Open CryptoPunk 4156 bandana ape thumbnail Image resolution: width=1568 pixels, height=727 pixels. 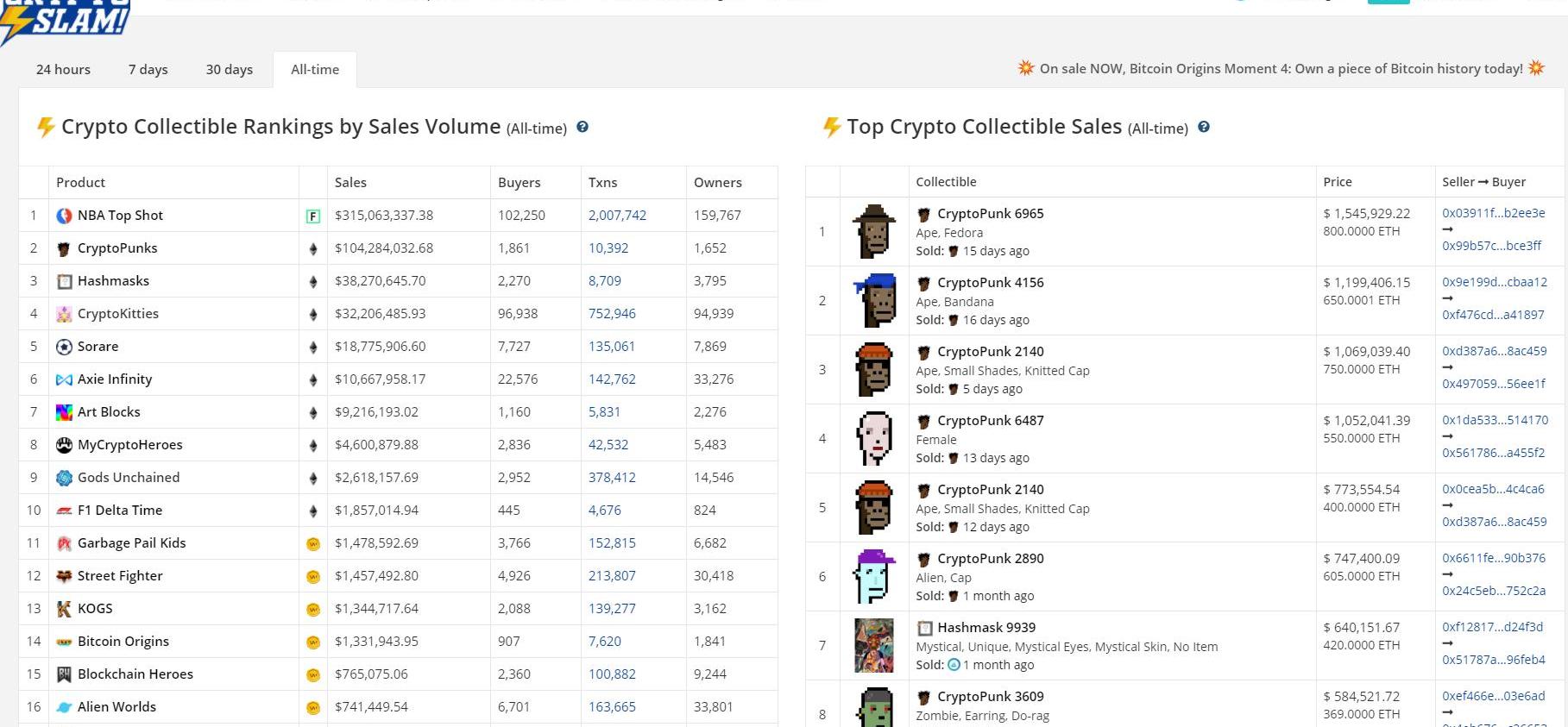(874, 300)
